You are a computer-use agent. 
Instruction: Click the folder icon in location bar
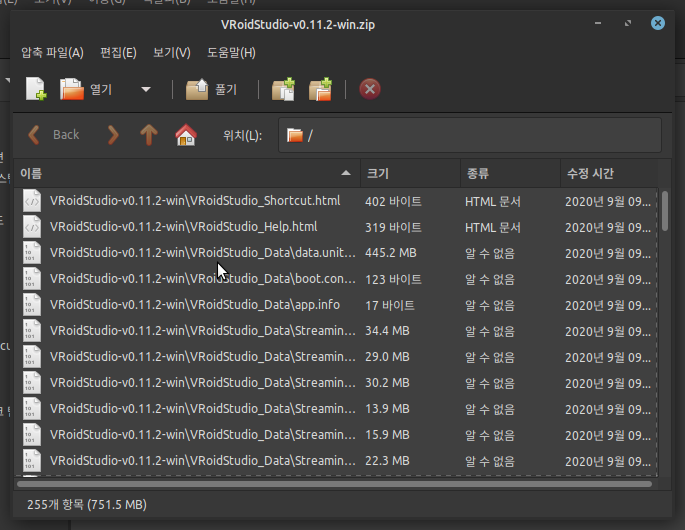click(295, 135)
